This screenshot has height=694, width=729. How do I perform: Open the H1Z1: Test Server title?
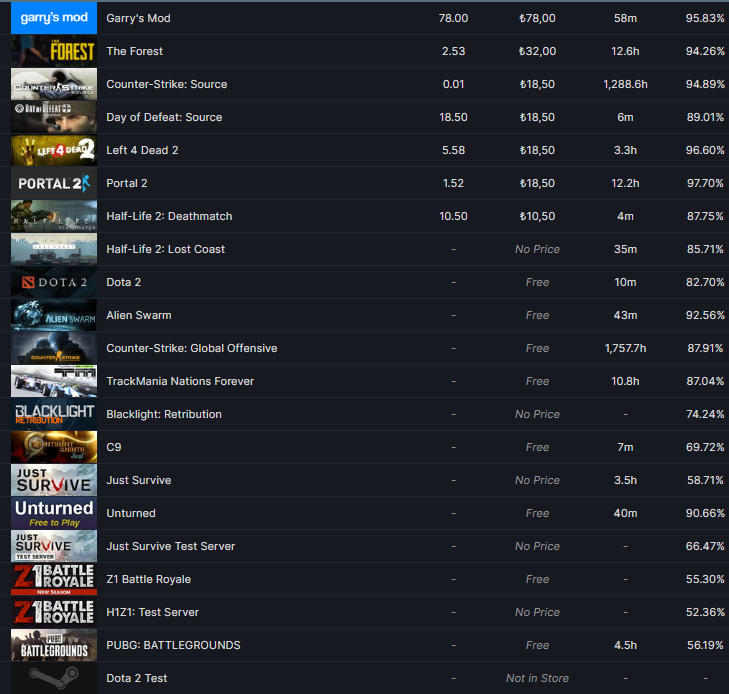point(152,612)
